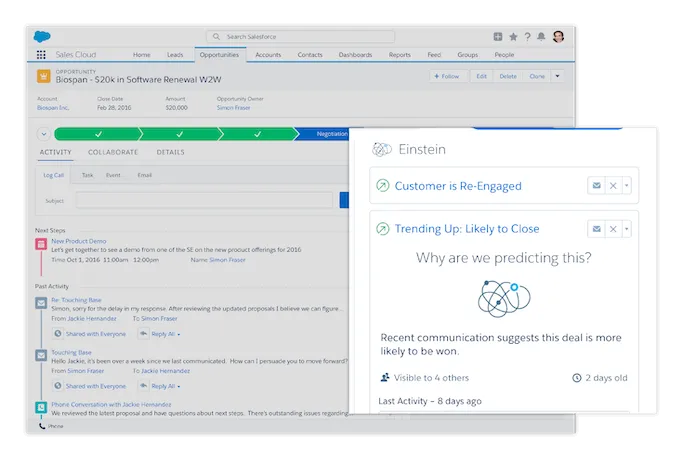The width and height of the screenshot is (680, 451).
Task: Click the Opportunity crown icon
Action: (x=43, y=76)
